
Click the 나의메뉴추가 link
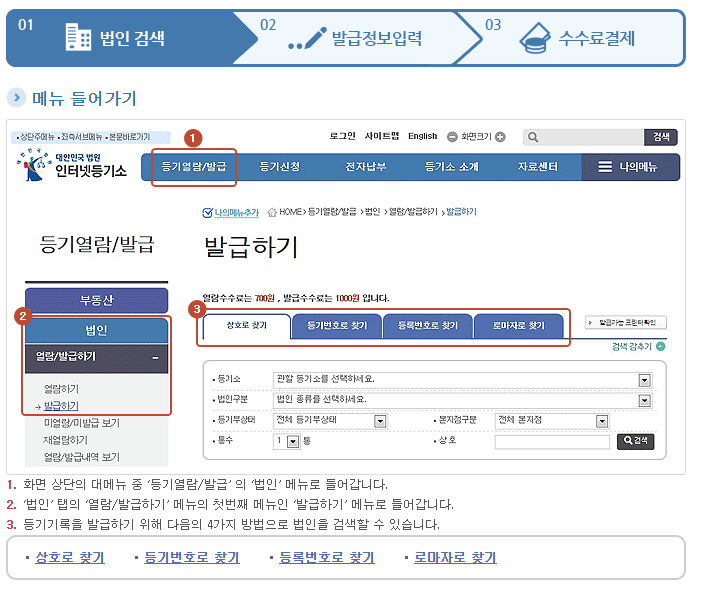coord(237,213)
